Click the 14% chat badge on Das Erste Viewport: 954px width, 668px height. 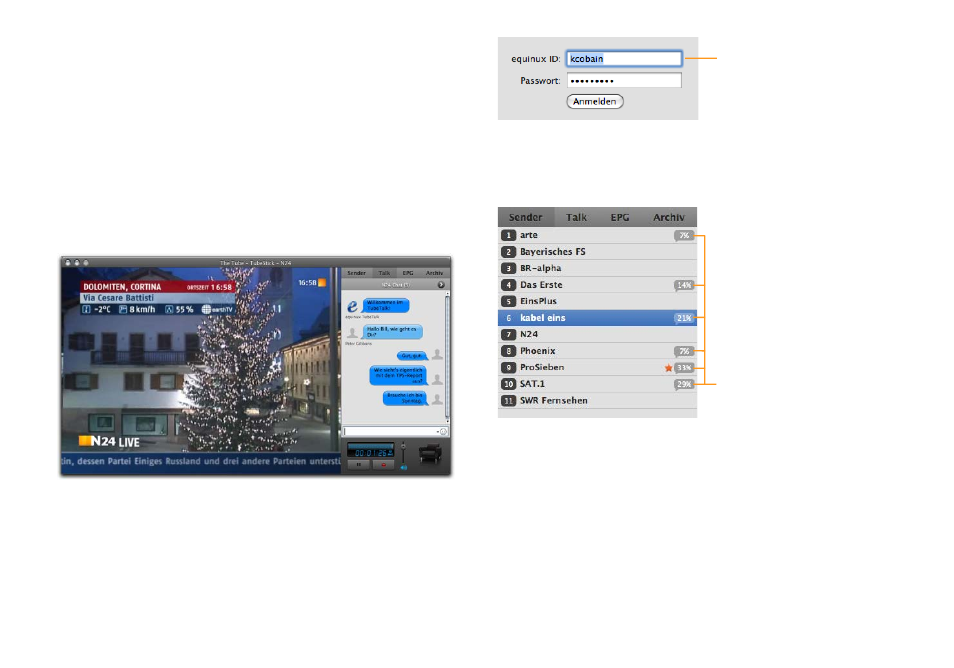click(684, 285)
